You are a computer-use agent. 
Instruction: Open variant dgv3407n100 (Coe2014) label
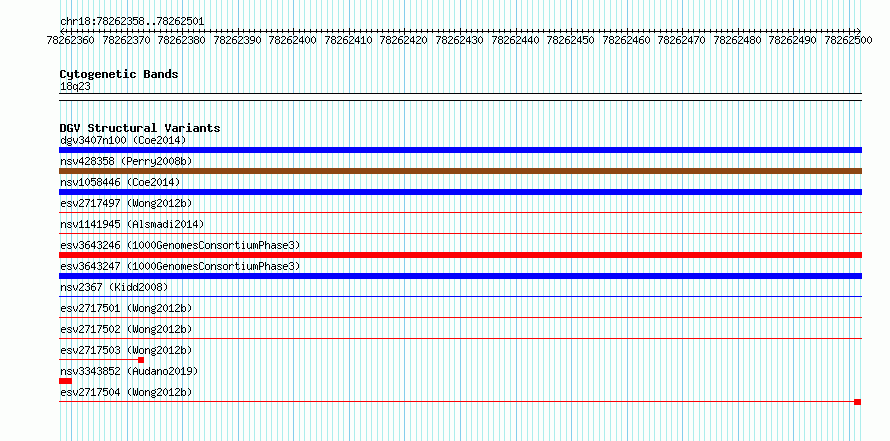[x=123, y=140]
